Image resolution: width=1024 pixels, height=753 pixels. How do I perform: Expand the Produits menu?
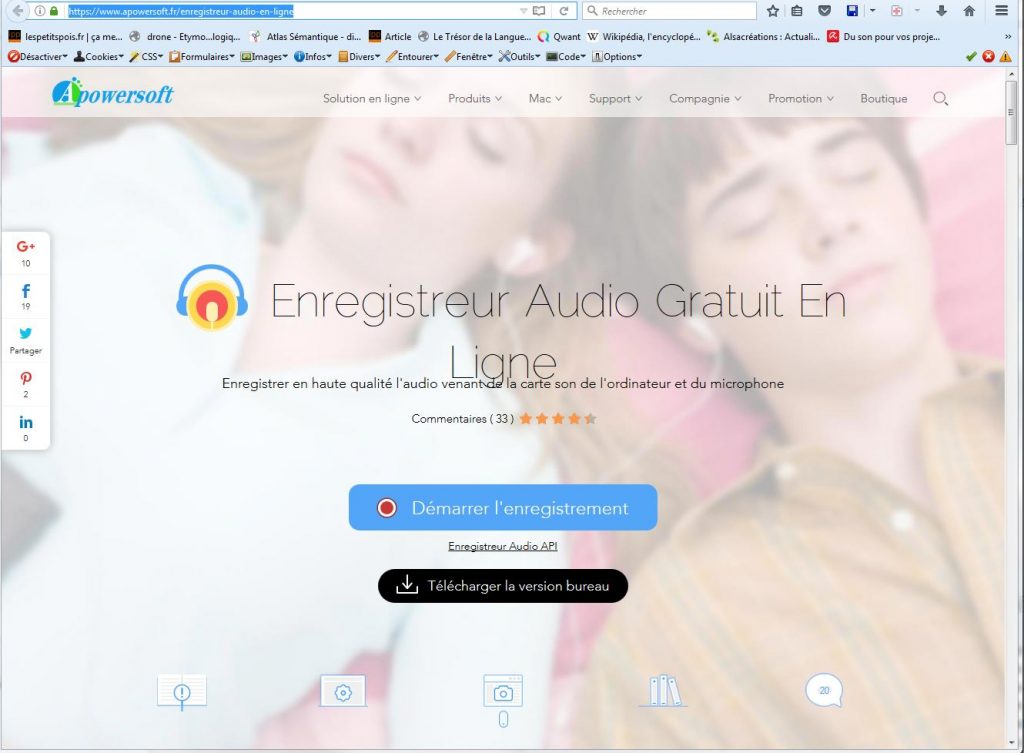point(475,99)
